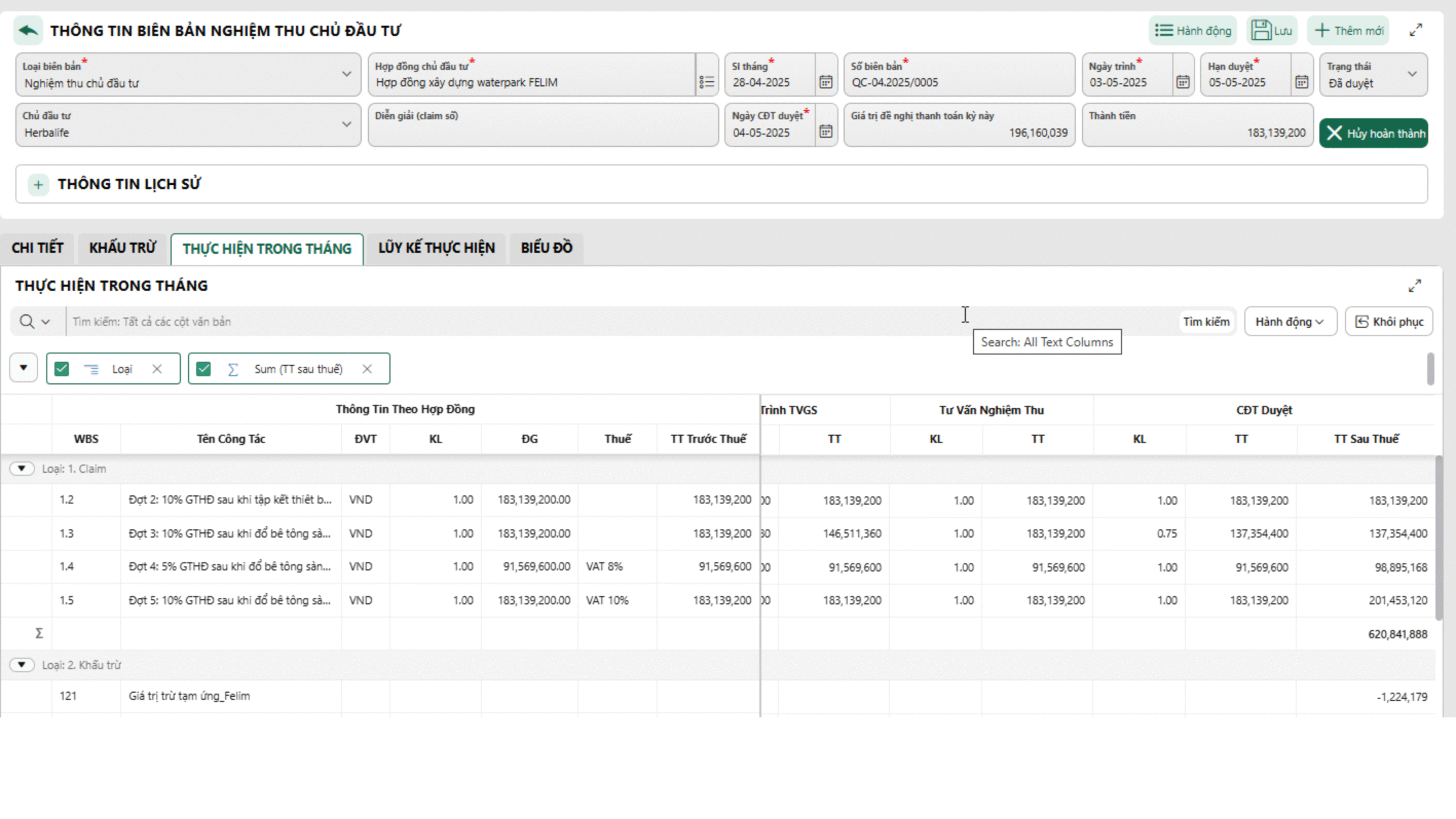Collapse the Loại: 1. Claim group
The width and height of the screenshot is (1456, 819).
(x=22, y=469)
